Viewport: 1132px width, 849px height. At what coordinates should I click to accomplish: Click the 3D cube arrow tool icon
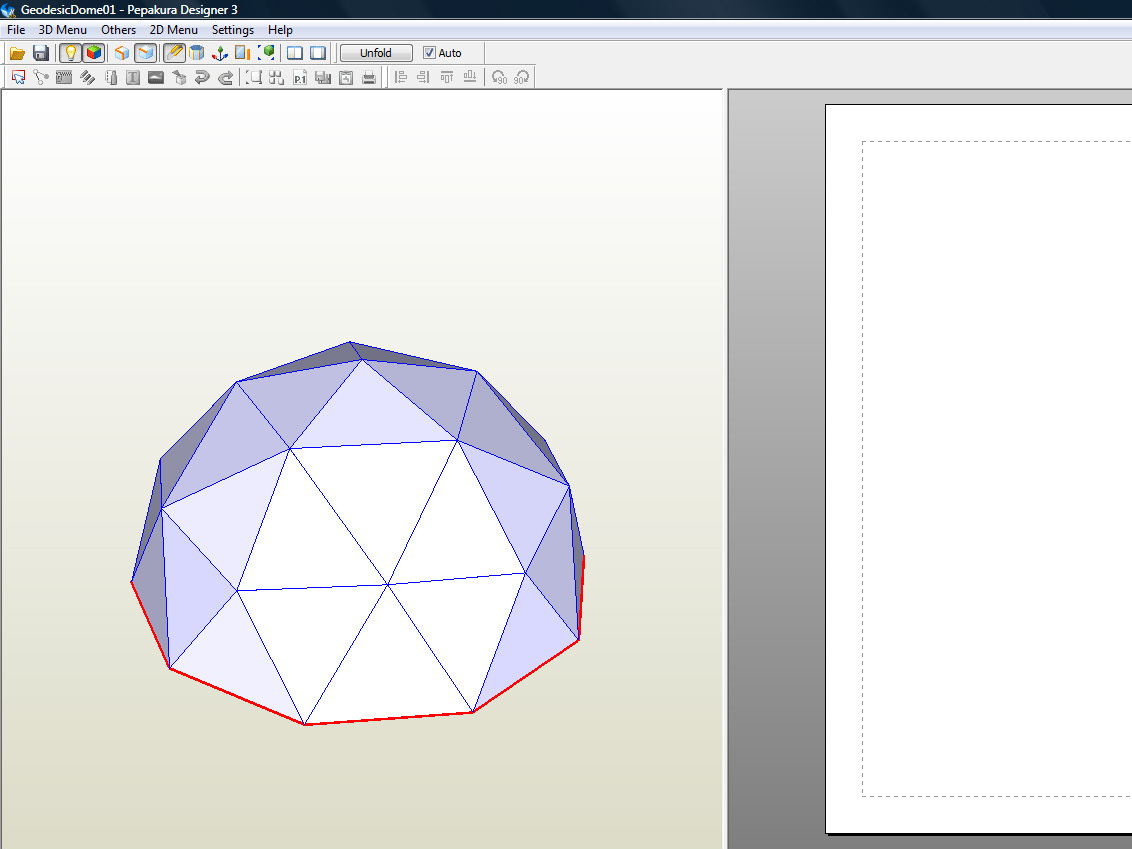[x=179, y=77]
